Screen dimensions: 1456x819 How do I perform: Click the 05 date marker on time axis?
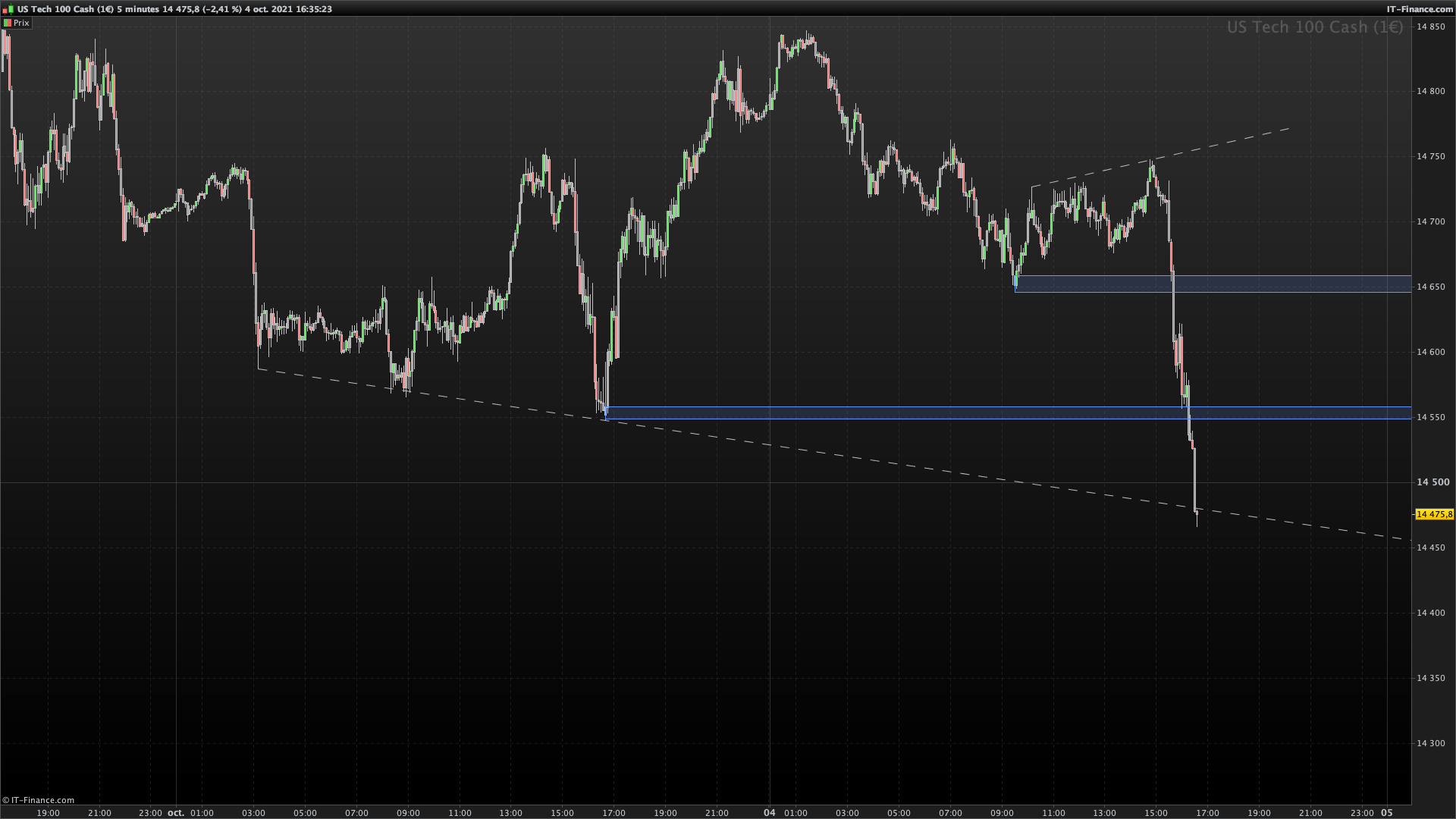(1386, 812)
